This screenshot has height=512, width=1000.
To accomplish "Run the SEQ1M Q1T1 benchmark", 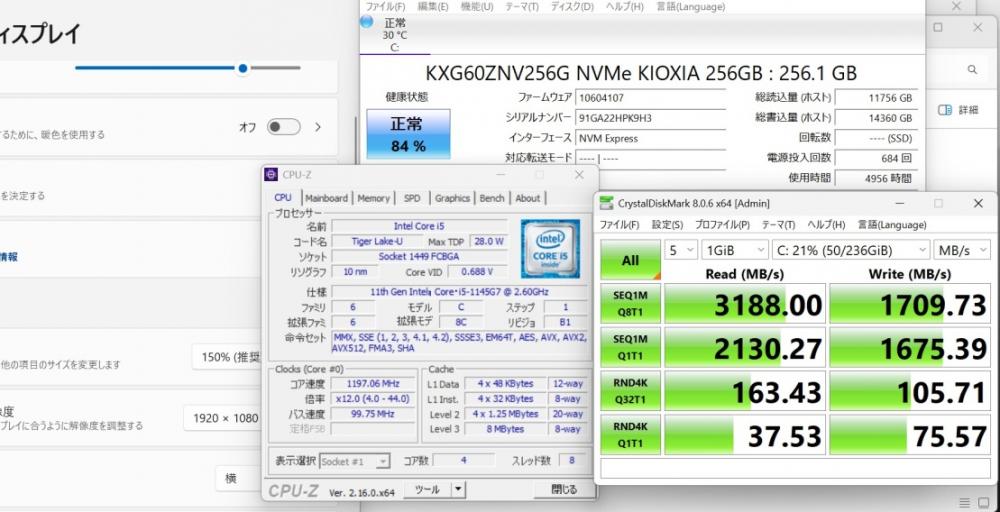I will pos(630,347).
